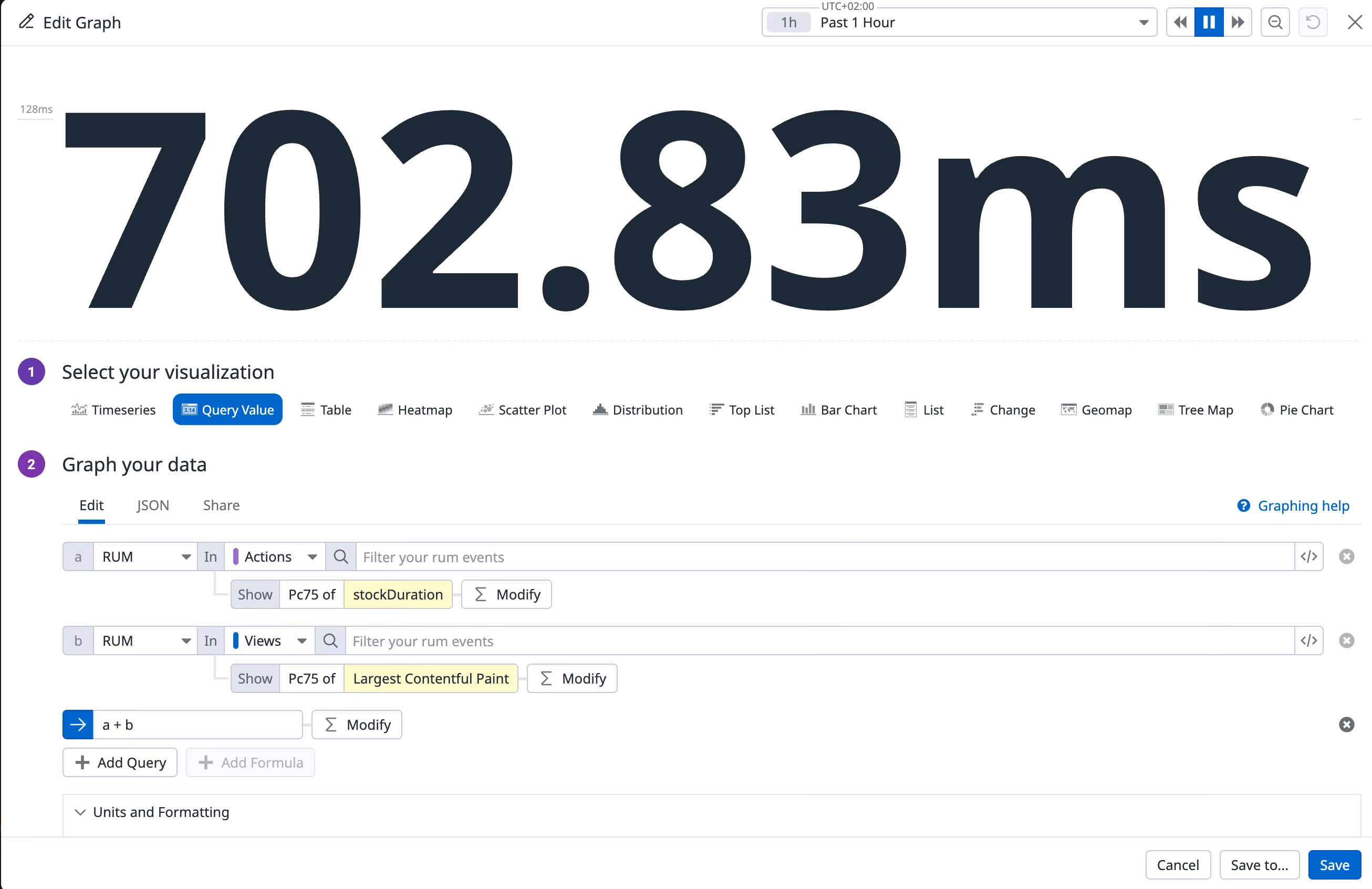Expand Units and Formatting section
This screenshot has width=1372, height=889.
pyautogui.click(x=152, y=812)
